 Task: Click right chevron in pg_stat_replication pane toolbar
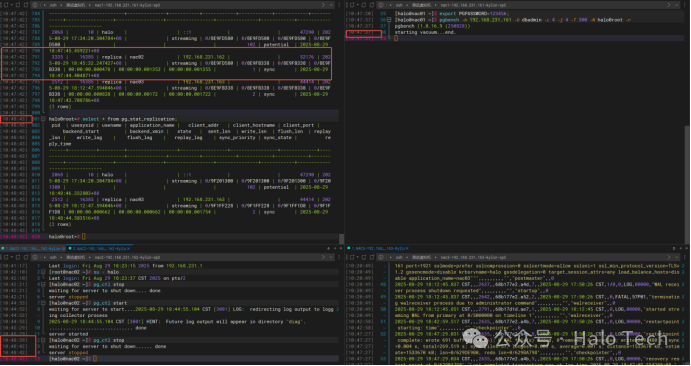pyautogui.click(x=323, y=5)
